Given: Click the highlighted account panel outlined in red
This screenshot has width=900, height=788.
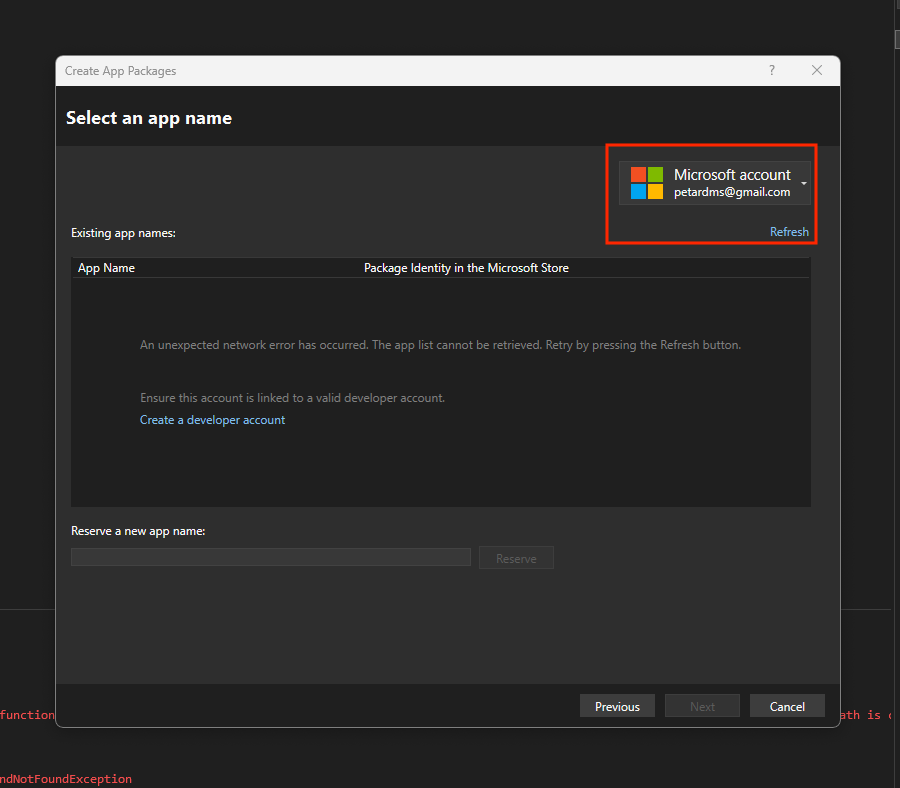Looking at the screenshot, I should pyautogui.click(x=712, y=194).
